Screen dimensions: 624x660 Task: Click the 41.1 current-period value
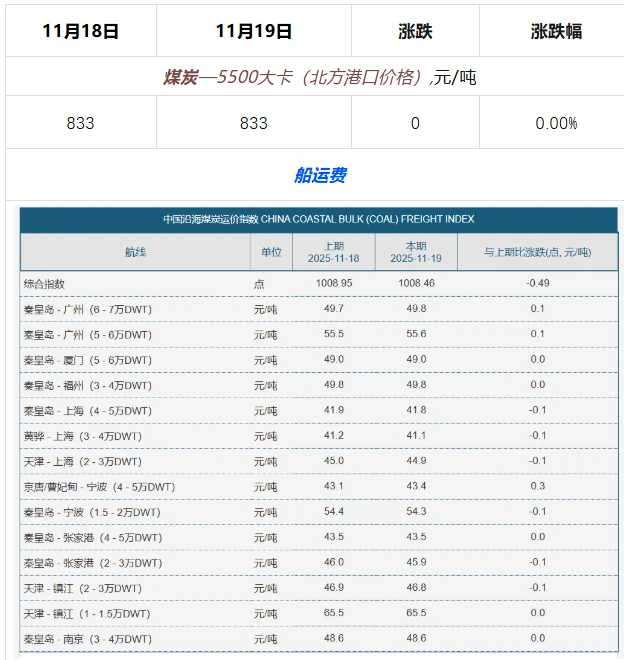(416, 435)
